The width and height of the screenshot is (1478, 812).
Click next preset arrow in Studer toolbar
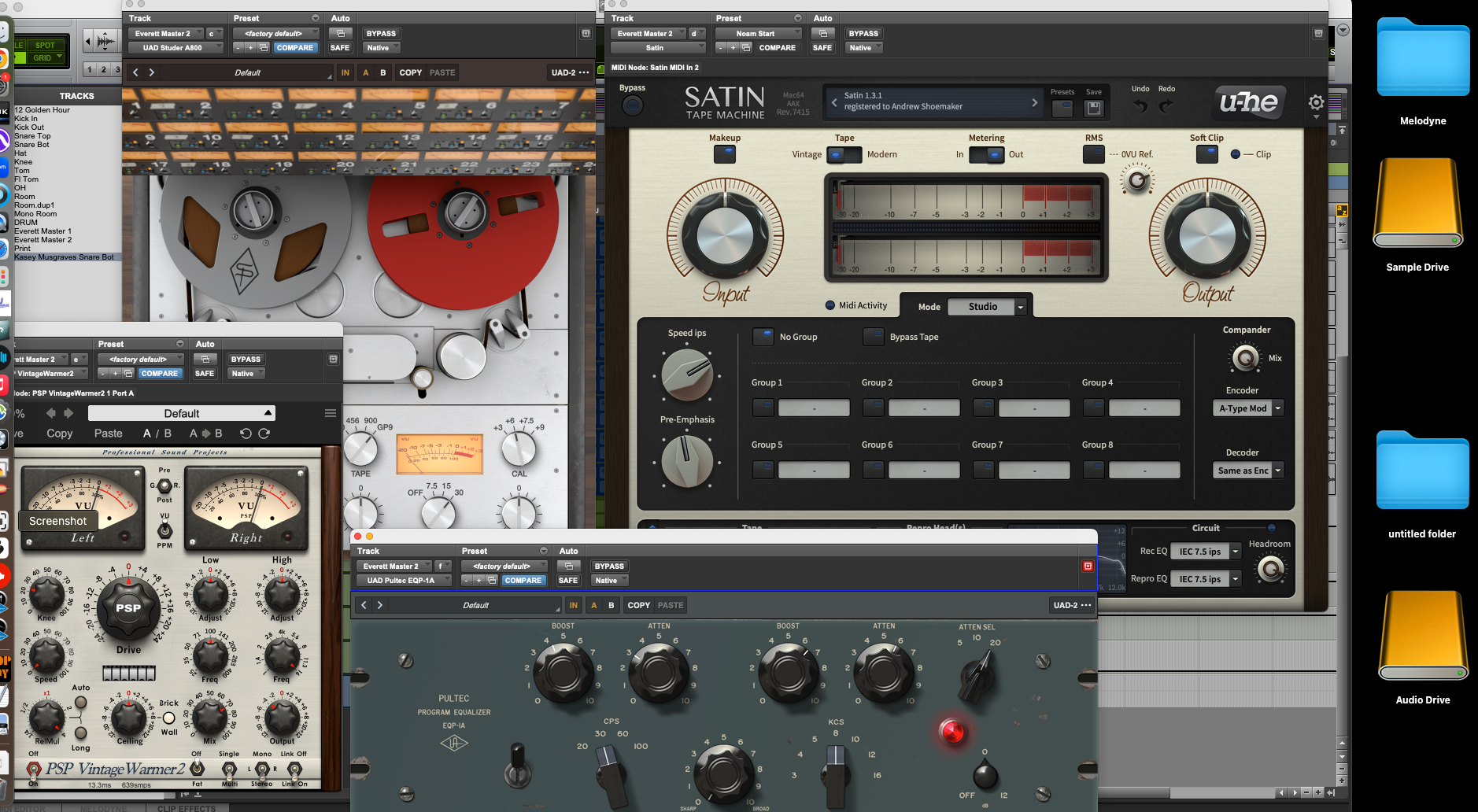point(151,72)
